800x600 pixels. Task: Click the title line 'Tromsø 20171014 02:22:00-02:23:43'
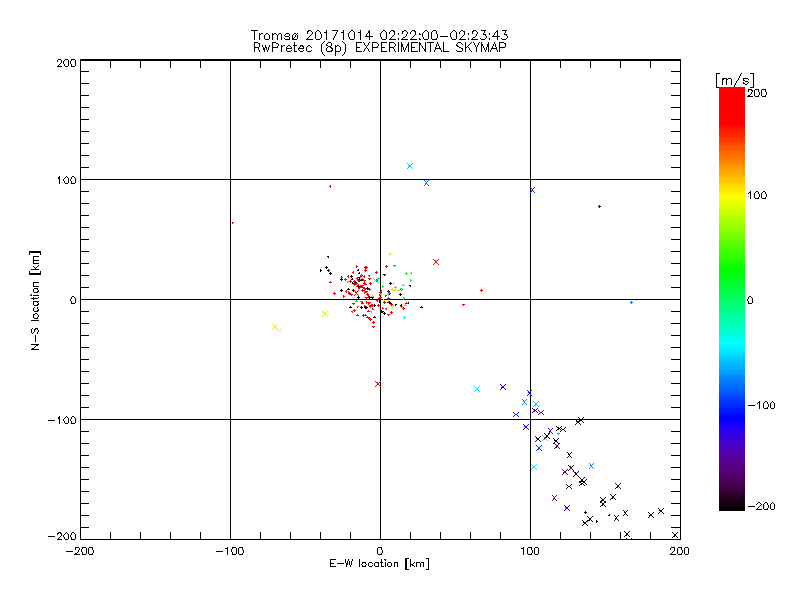click(379, 35)
